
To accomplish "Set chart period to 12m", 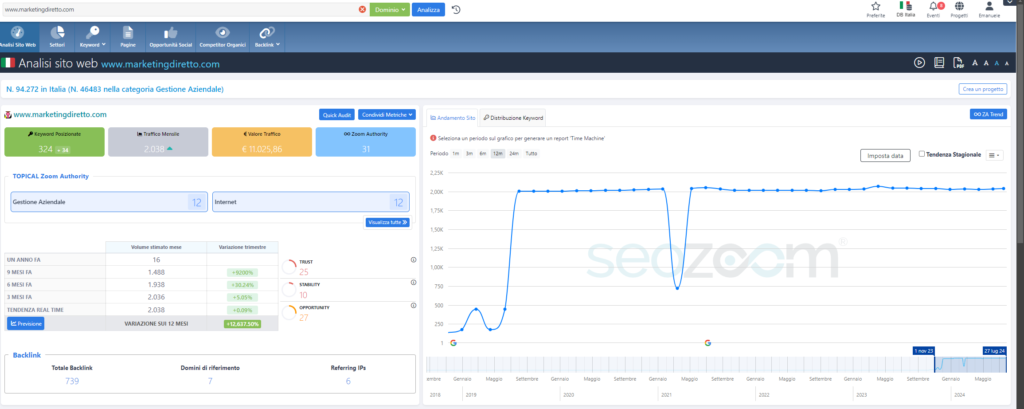I will 498,153.
